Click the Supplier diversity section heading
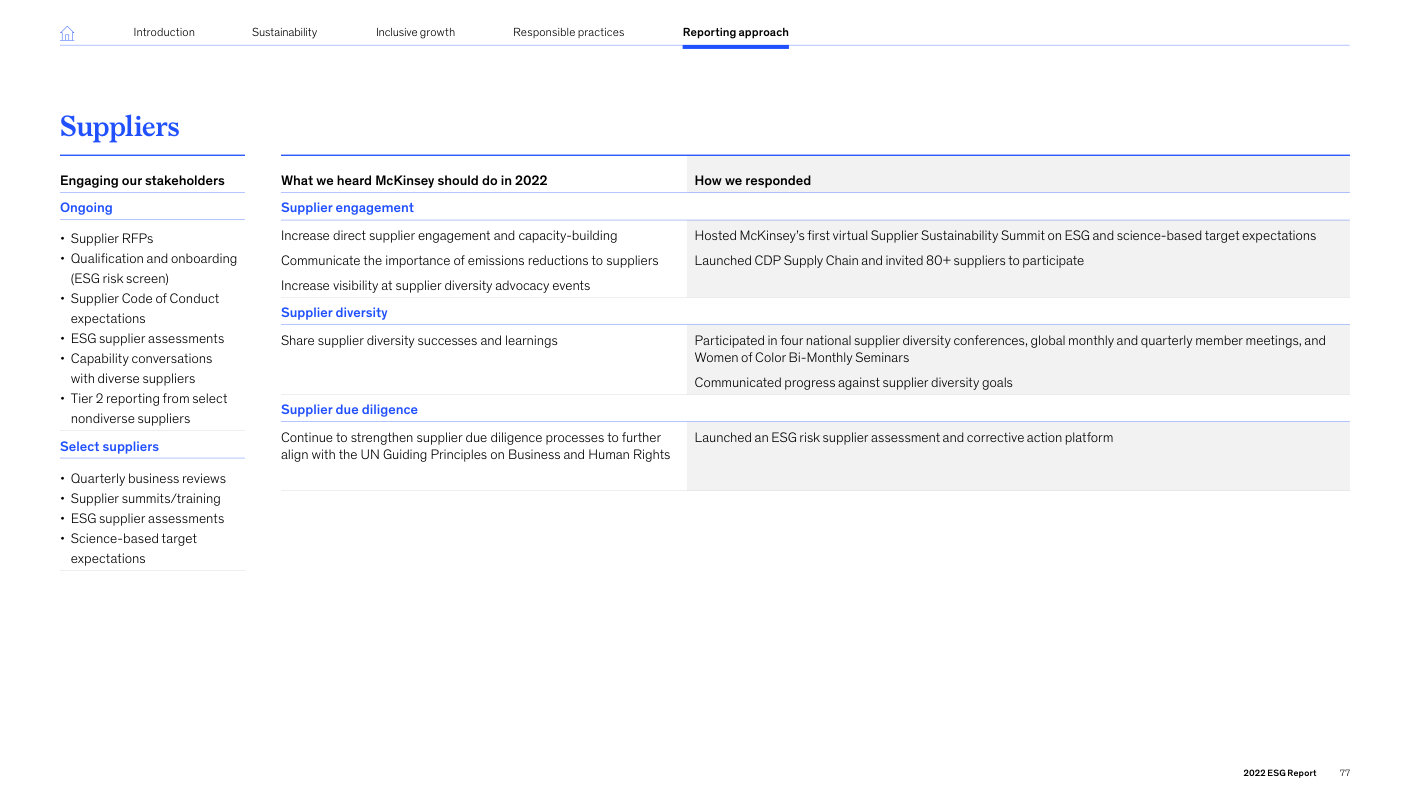The image size is (1410, 794). point(334,313)
